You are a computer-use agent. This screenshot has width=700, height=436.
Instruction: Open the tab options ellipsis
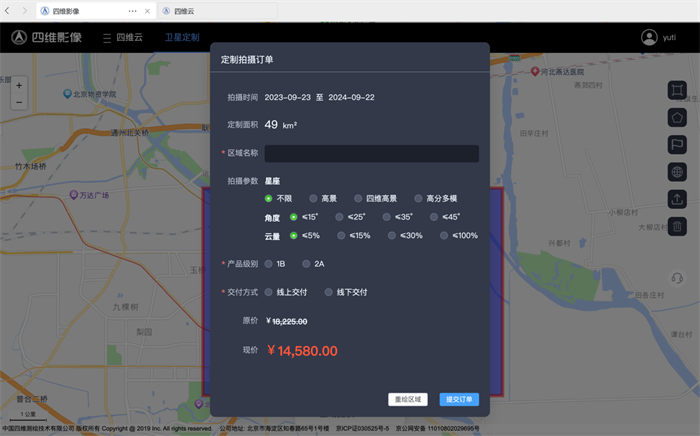pyautogui.click(x=133, y=11)
